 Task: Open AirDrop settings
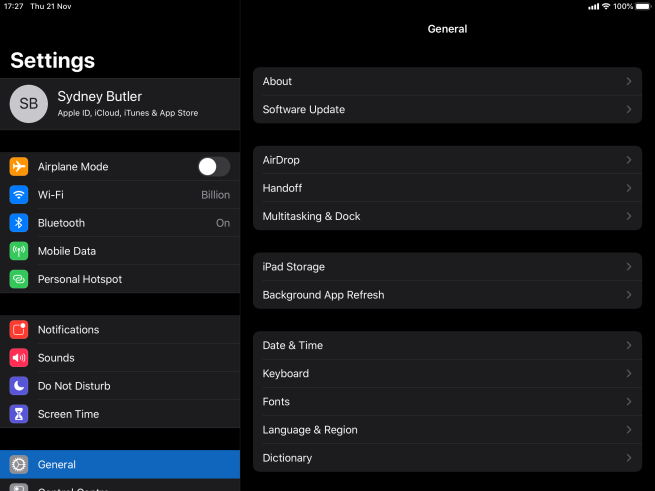coord(446,160)
